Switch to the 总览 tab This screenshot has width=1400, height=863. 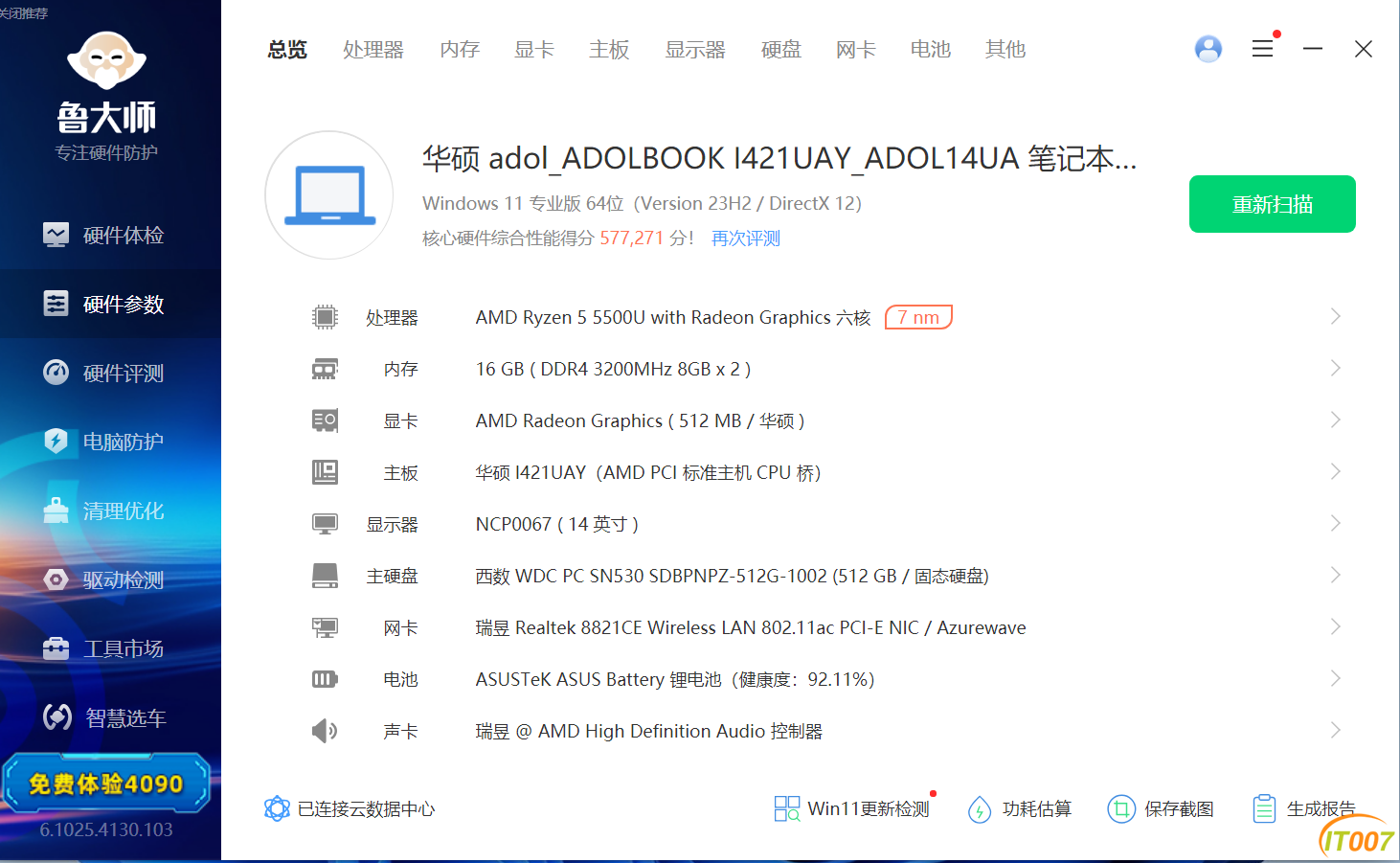[x=287, y=49]
